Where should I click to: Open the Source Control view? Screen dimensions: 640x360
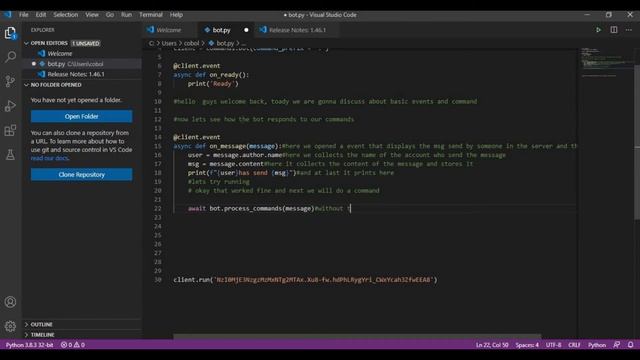(10, 81)
